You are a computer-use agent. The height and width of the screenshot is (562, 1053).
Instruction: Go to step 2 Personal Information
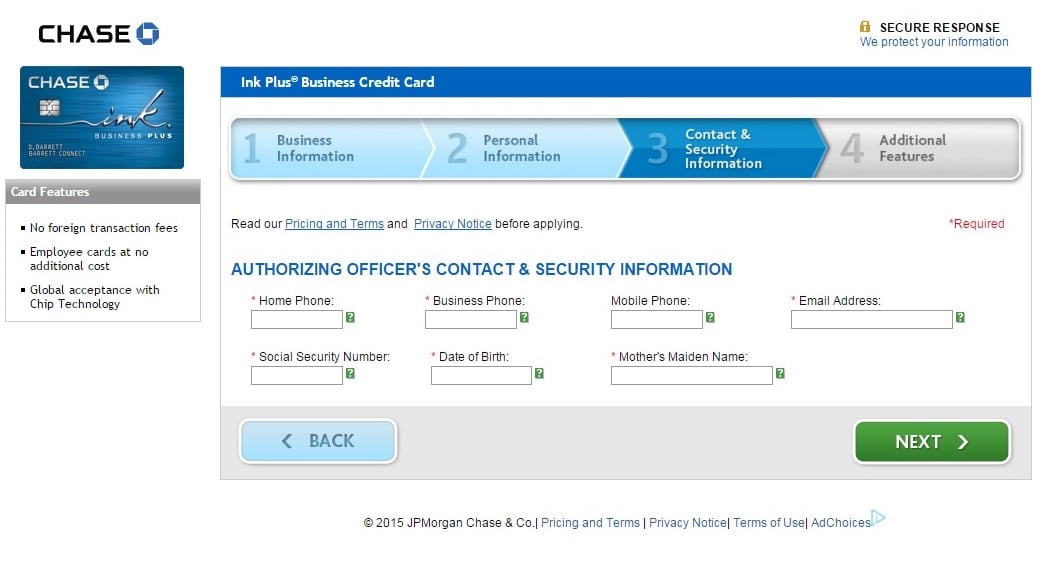tap(524, 148)
